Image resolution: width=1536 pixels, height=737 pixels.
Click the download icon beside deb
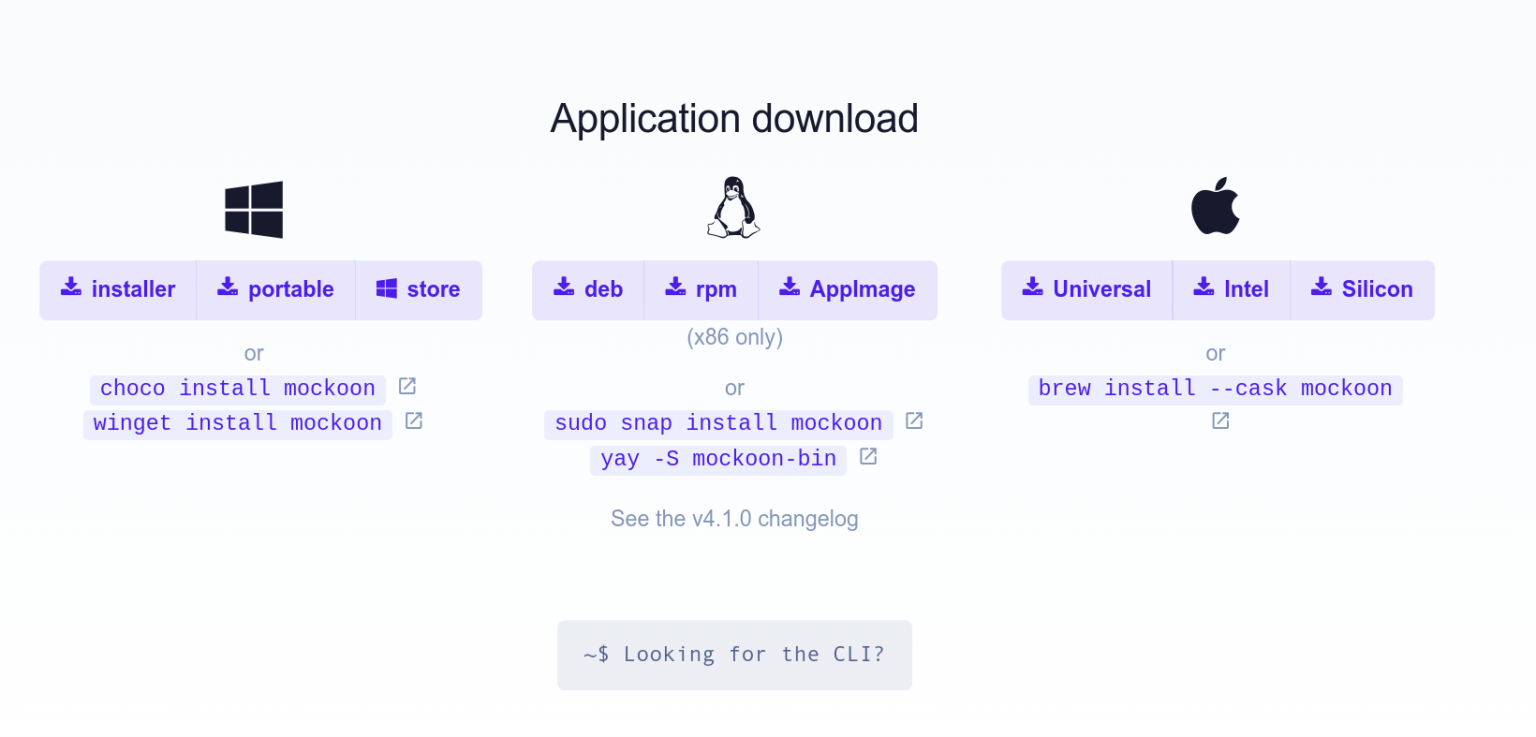(564, 288)
